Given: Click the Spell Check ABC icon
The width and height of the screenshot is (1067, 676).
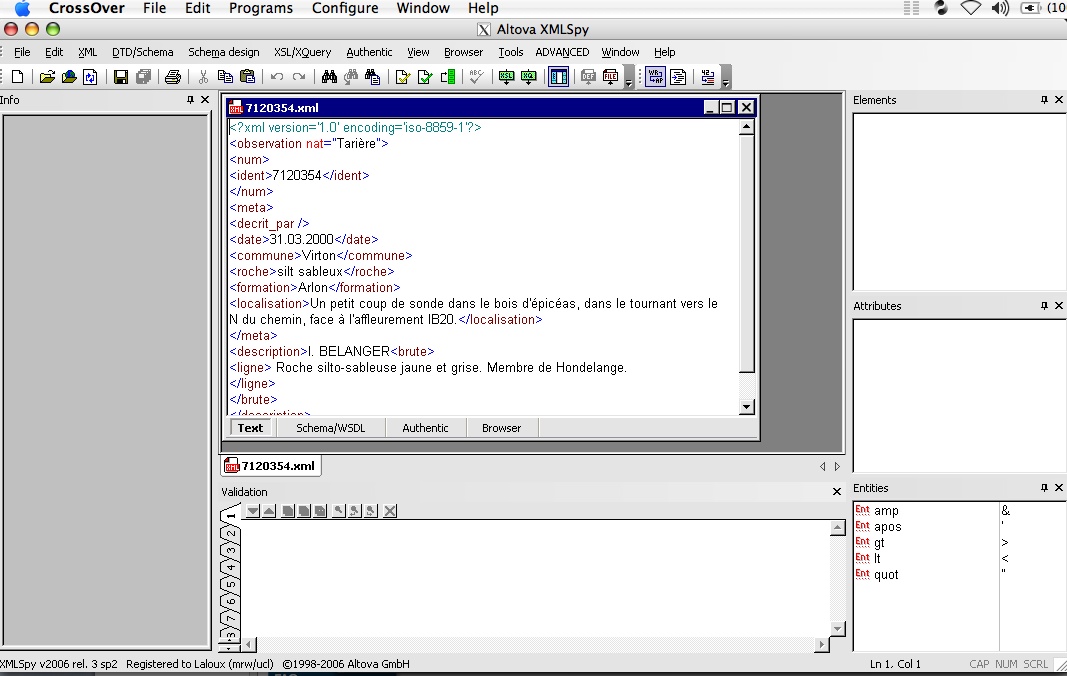Looking at the screenshot, I should pos(477,76).
